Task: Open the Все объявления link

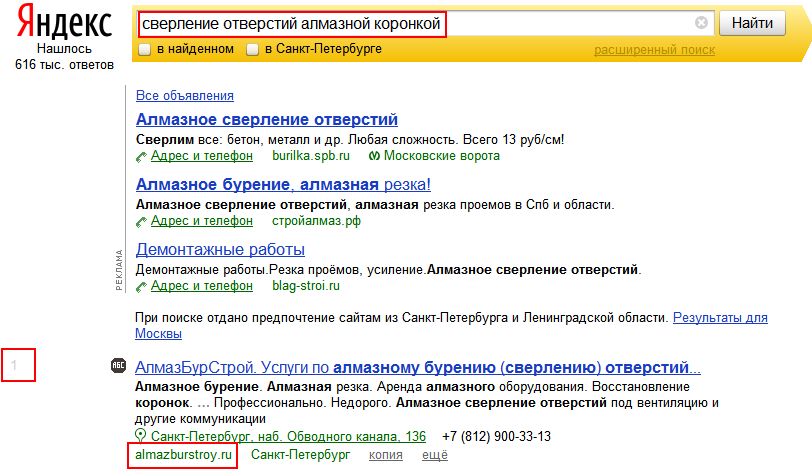Action: pos(185,96)
